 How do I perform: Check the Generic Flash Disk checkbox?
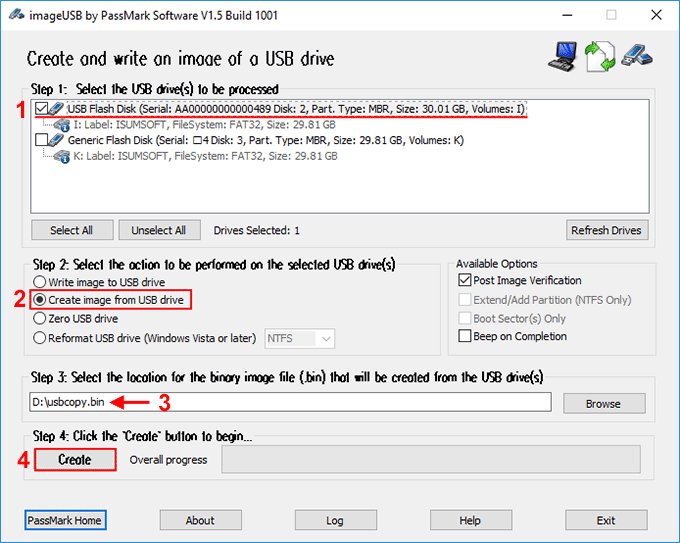(42, 140)
